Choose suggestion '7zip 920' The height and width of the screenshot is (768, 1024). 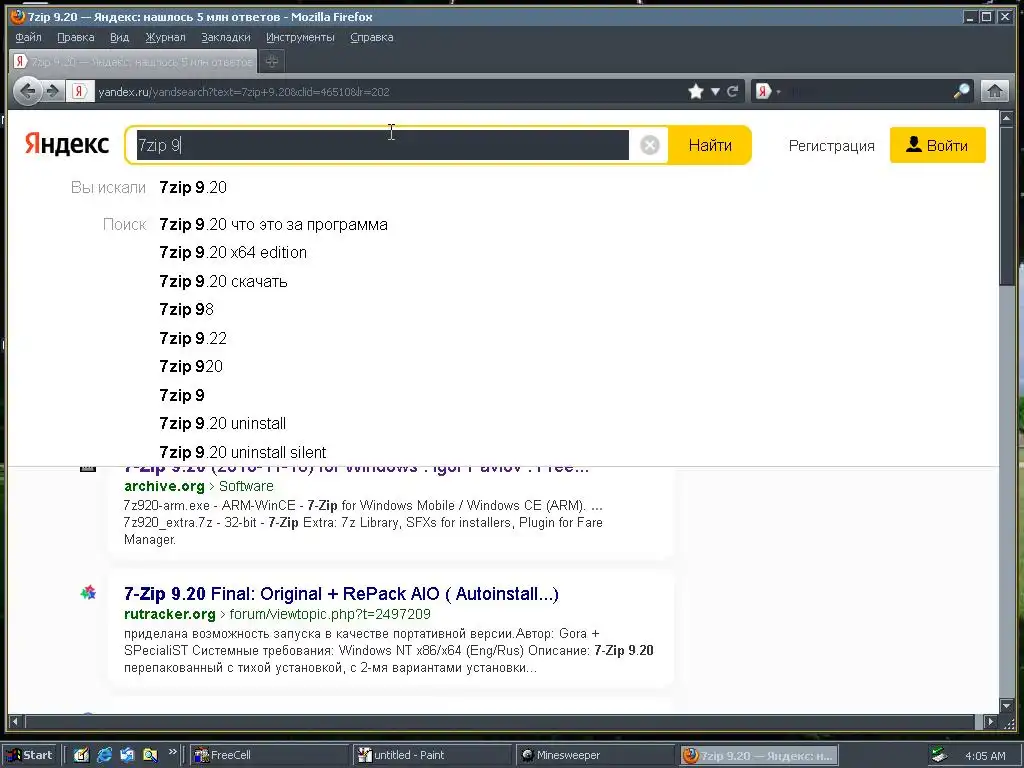click(191, 366)
